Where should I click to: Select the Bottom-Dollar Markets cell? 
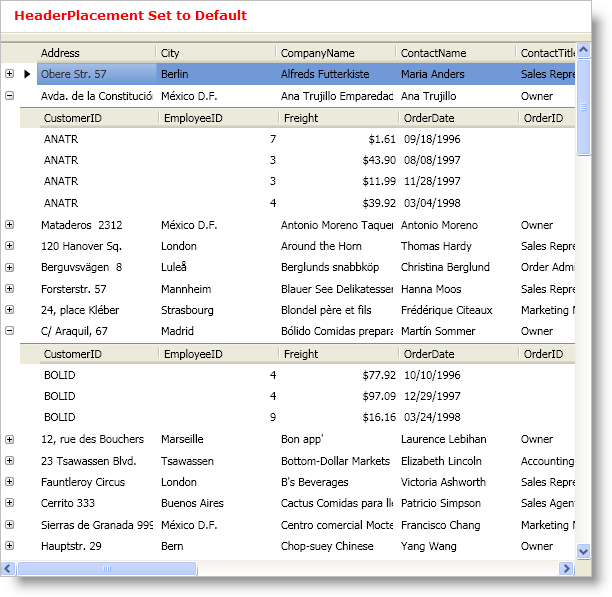[x=336, y=461]
